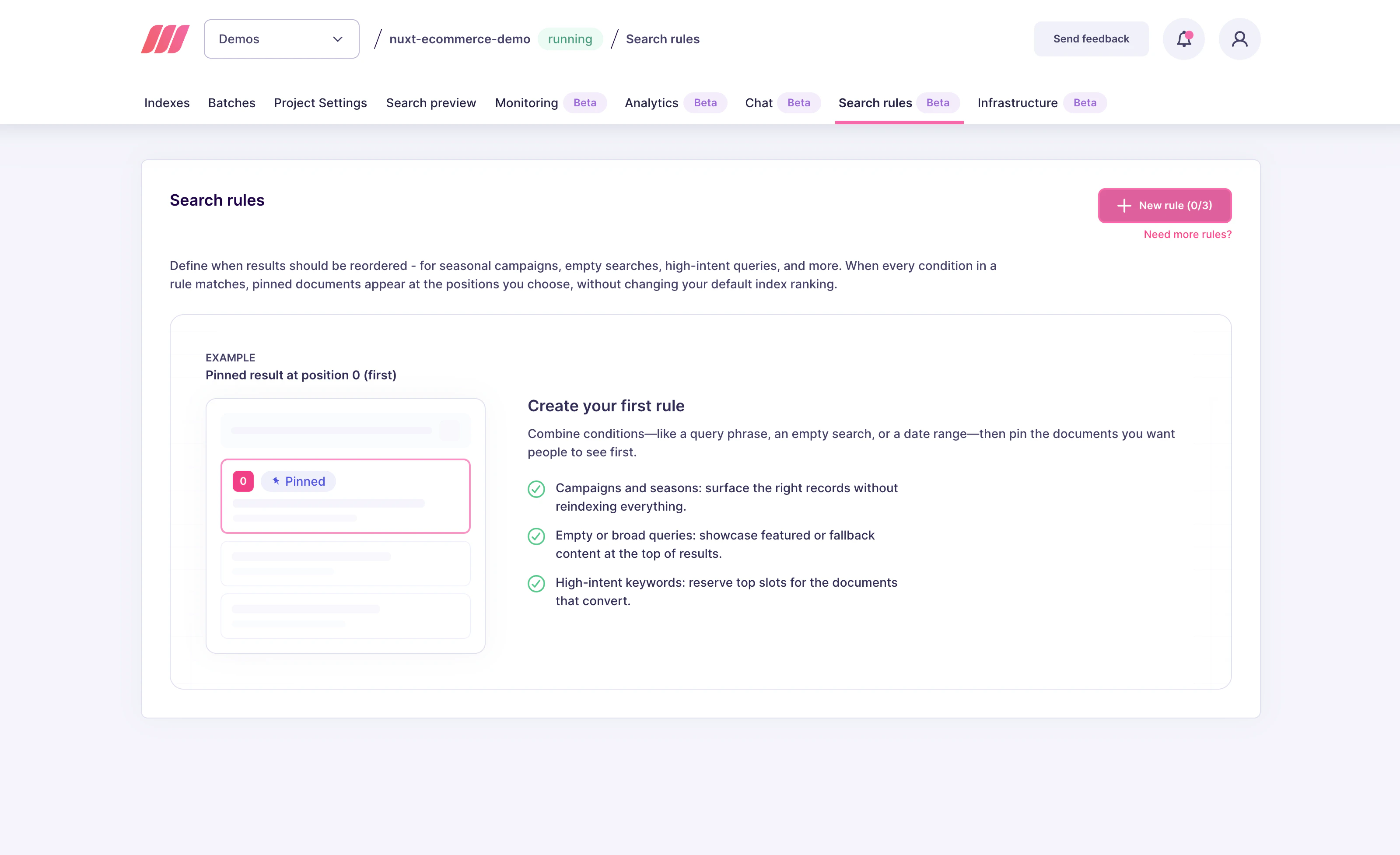Open the Analytics section

pyautogui.click(x=651, y=103)
